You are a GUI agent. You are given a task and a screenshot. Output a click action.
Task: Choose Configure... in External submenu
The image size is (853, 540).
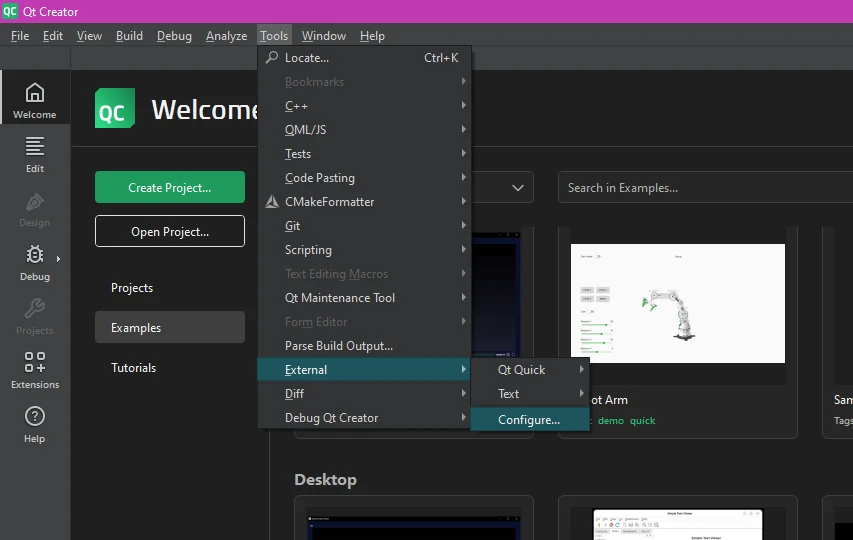coord(530,420)
